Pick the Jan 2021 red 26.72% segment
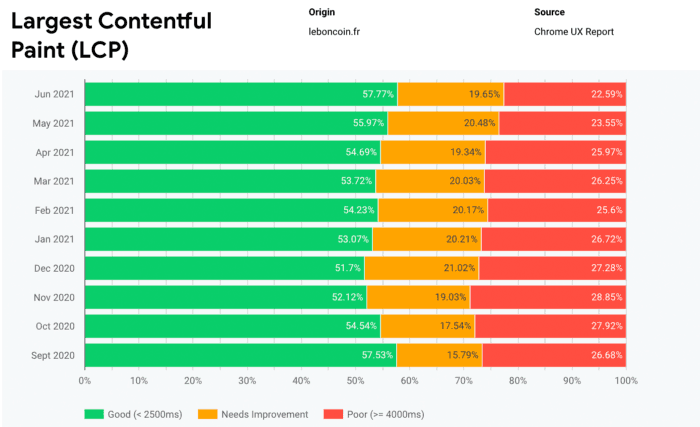 pyautogui.click(x=553, y=239)
